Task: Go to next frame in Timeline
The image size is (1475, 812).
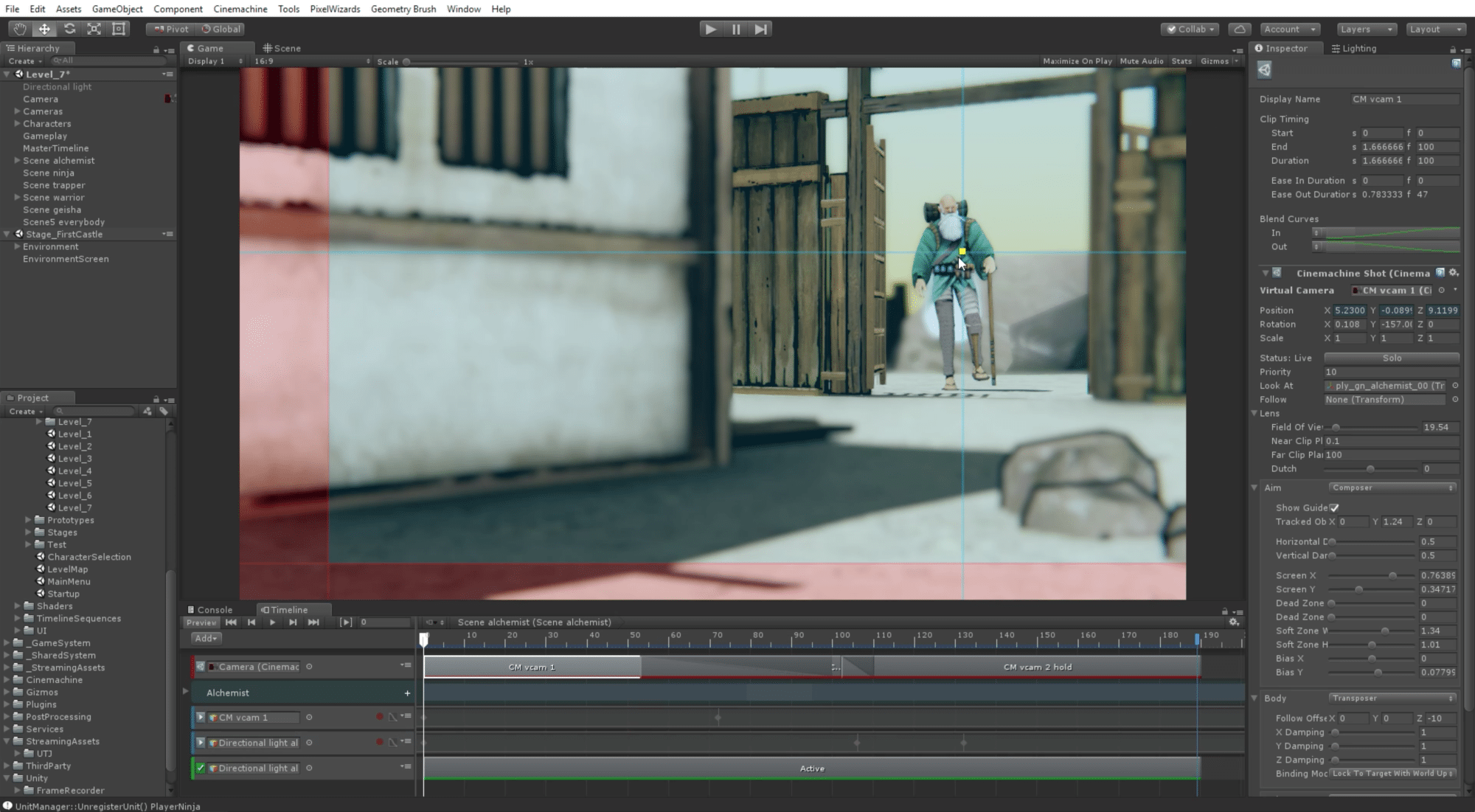Action: [x=293, y=622]
